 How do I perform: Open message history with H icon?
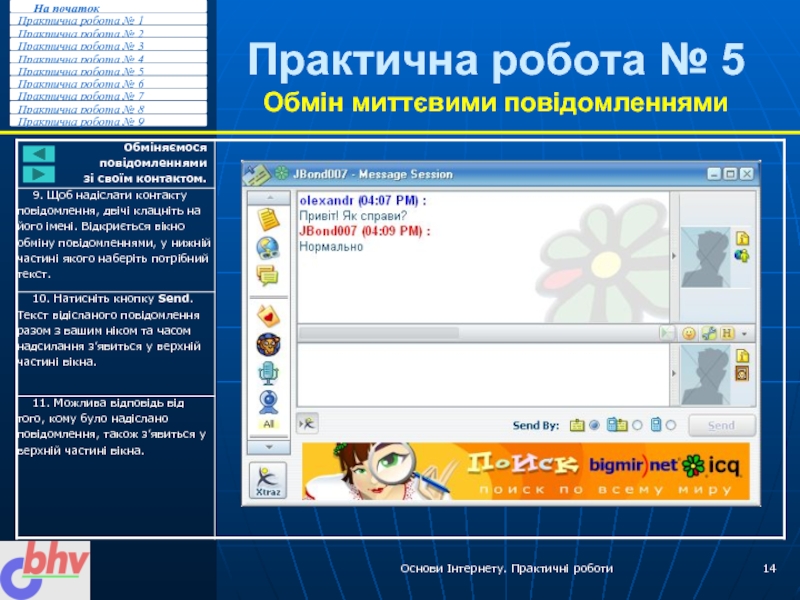[727, 334]
